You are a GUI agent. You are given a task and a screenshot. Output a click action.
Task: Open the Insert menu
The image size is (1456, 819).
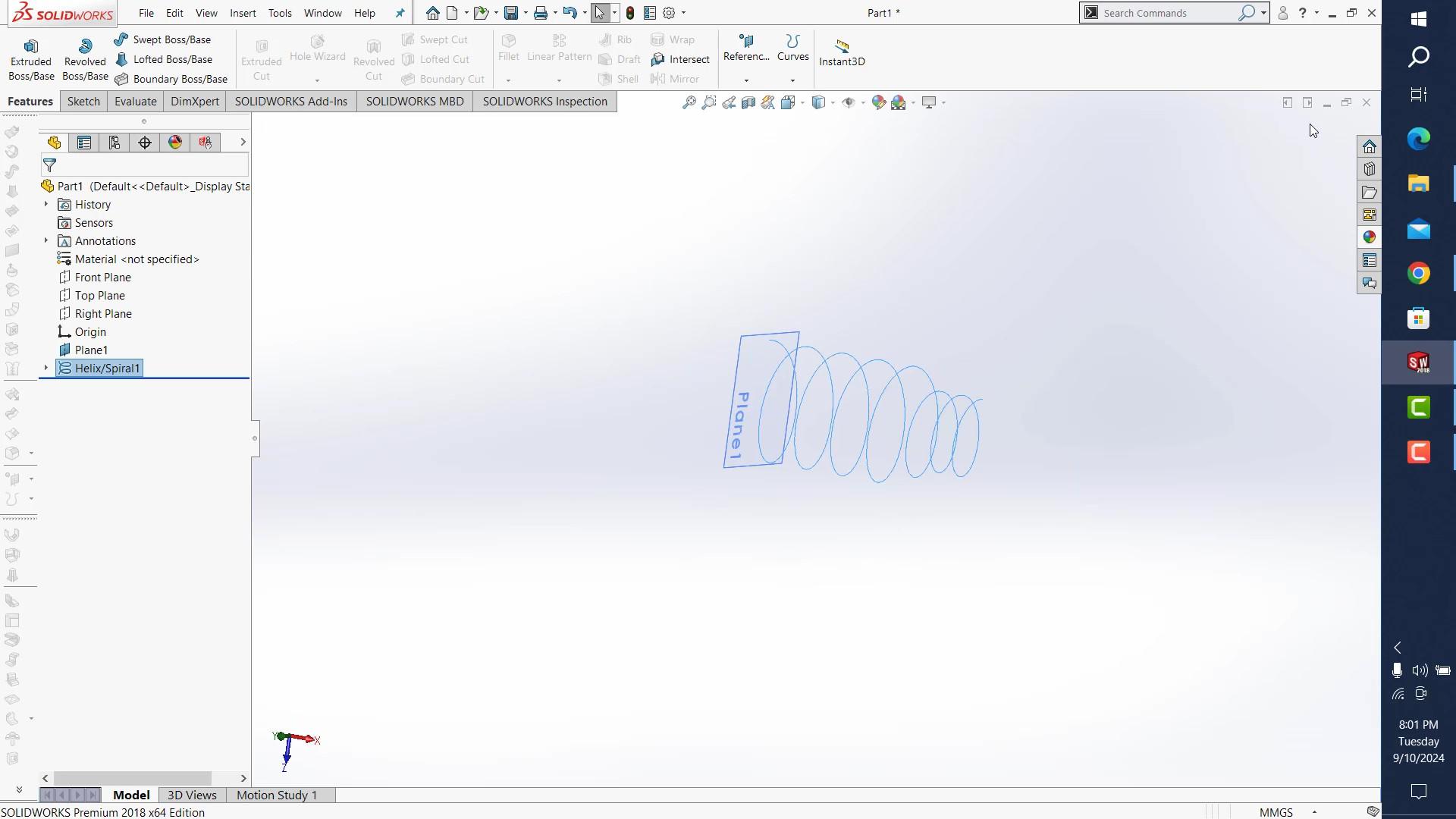click(x=243, y=13)
